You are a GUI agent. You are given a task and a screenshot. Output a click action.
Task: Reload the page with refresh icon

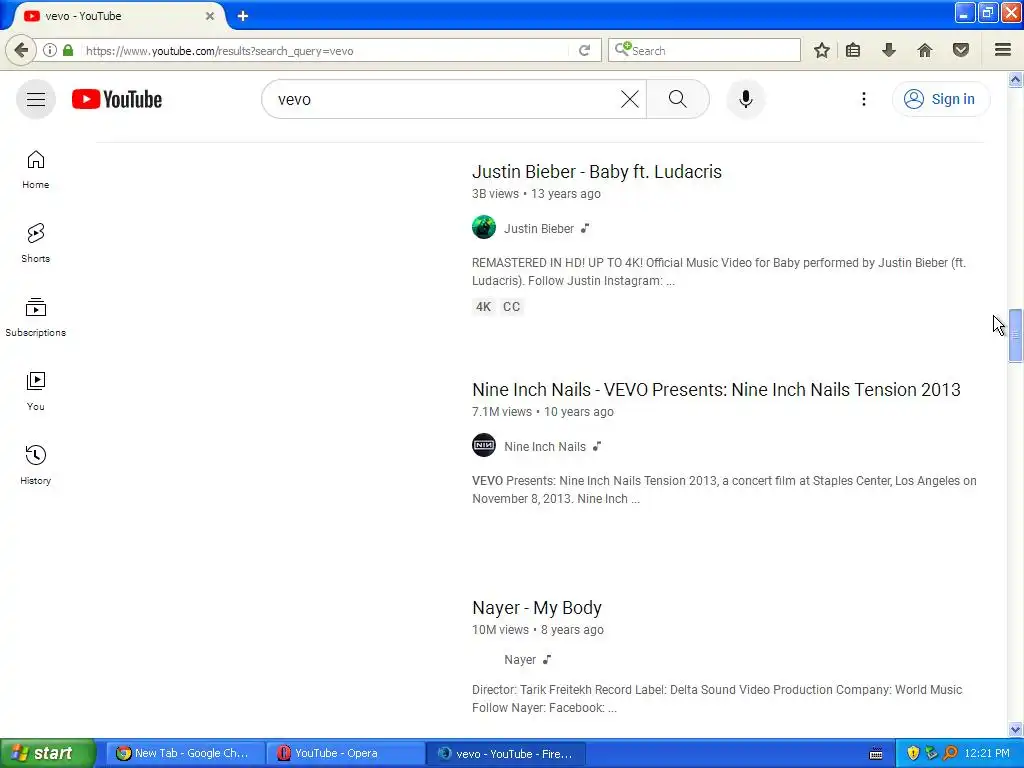pyautogui.click(x=584, y=50)
